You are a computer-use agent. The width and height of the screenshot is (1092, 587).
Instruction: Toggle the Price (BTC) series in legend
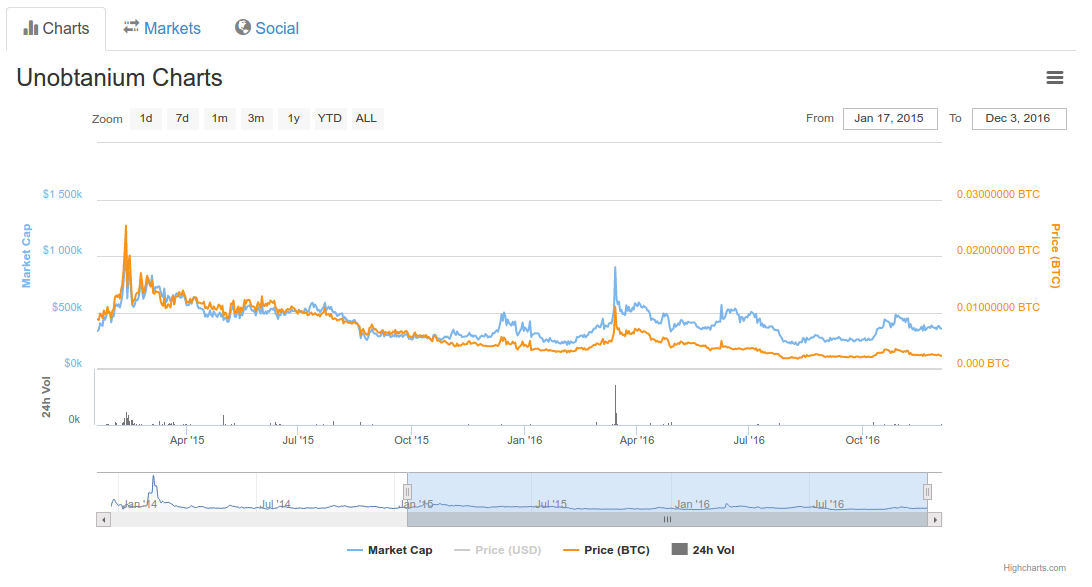(607, 550)
